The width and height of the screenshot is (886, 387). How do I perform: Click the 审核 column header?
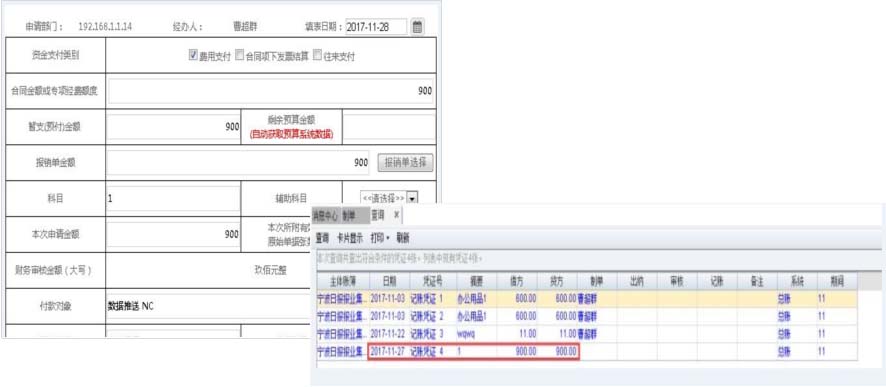coord(677,281)
